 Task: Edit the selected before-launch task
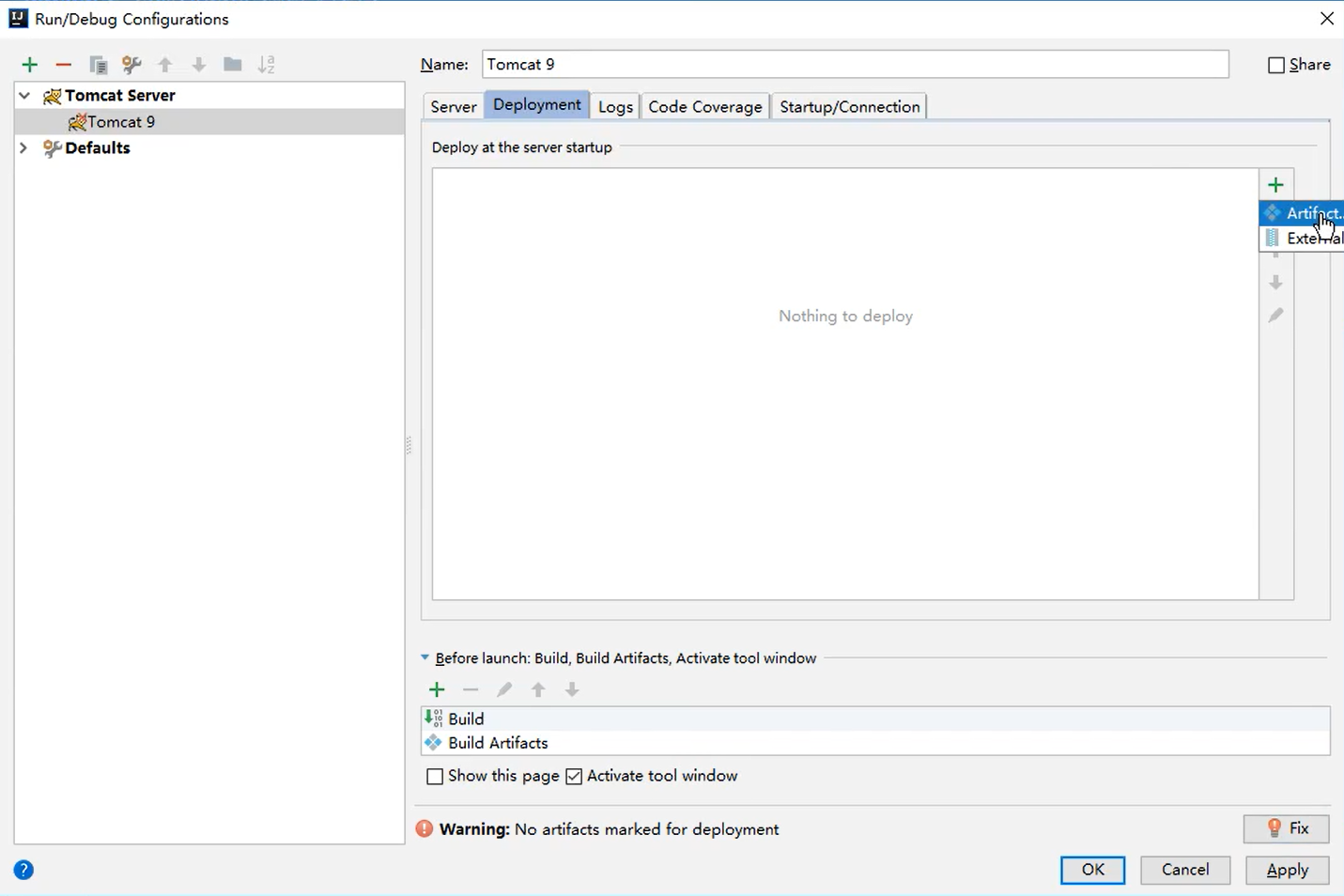(504, 690)
